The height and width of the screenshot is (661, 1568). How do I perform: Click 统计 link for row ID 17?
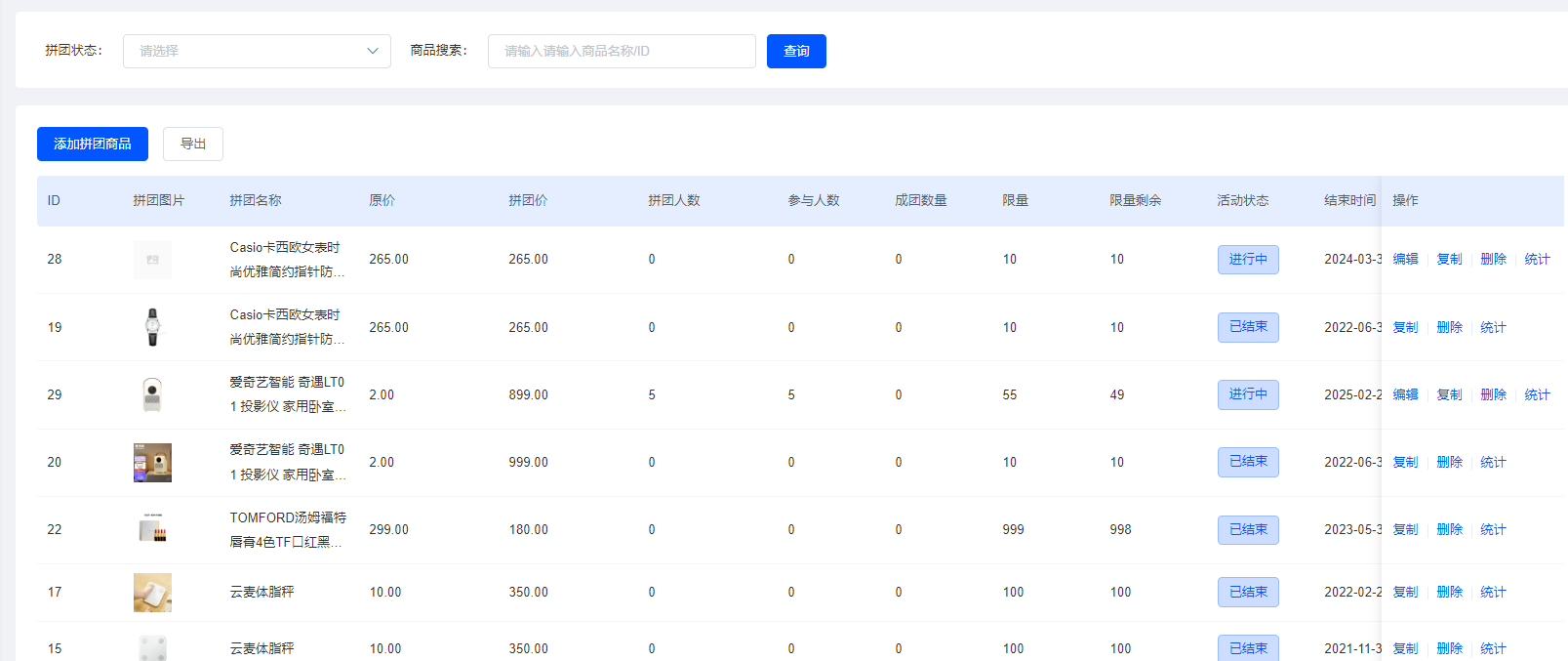pos(1493,592)
